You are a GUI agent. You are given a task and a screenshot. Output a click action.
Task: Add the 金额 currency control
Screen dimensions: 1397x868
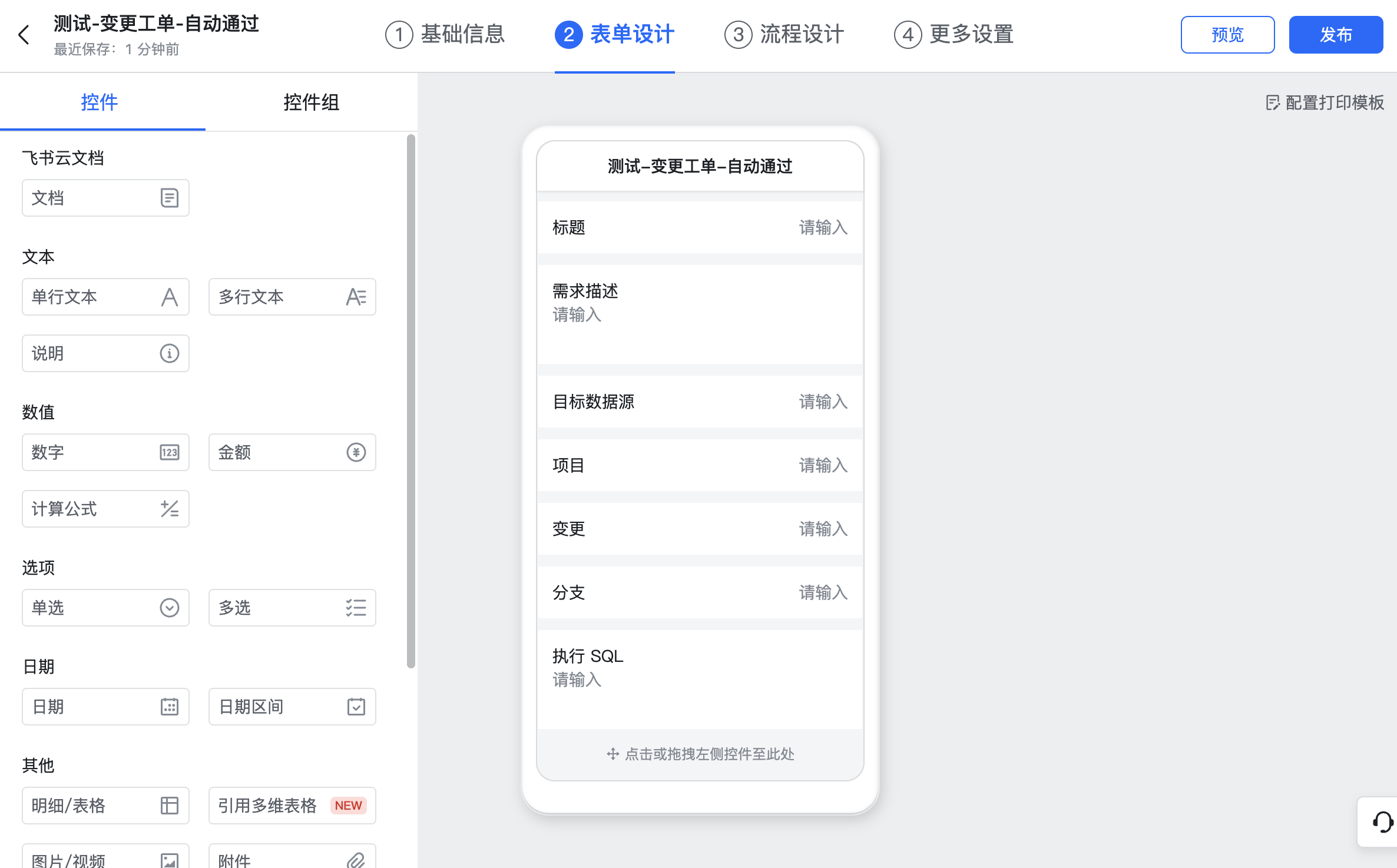coord(292,452)
